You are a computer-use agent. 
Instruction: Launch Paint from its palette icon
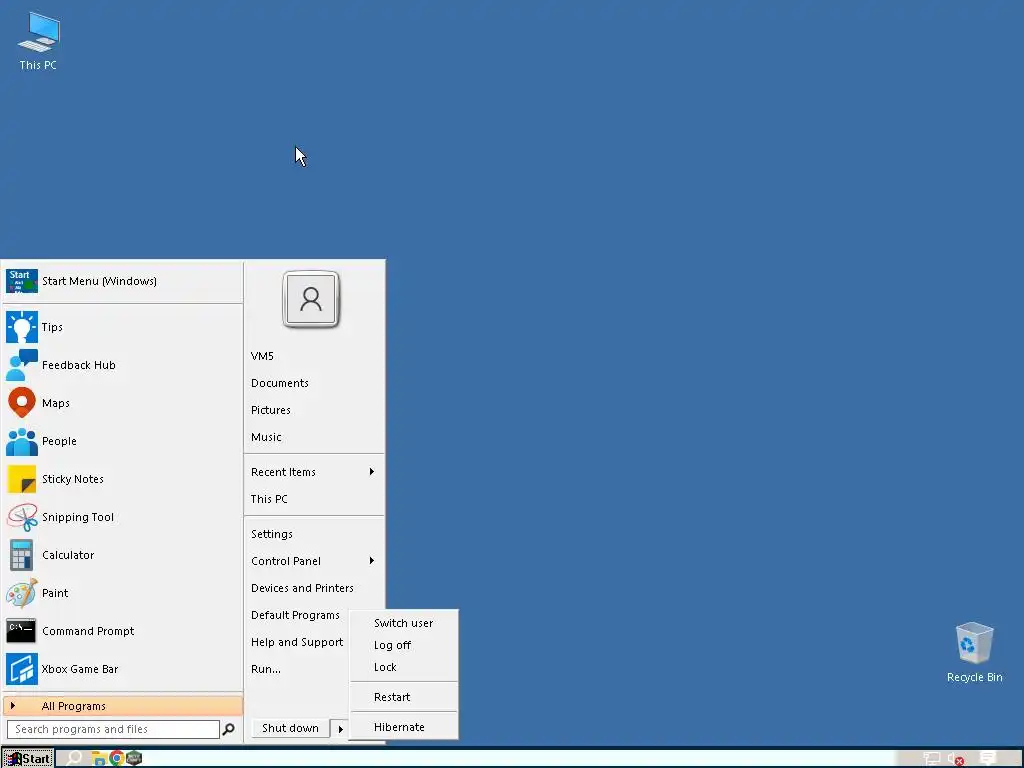click(x=22, y=592)
